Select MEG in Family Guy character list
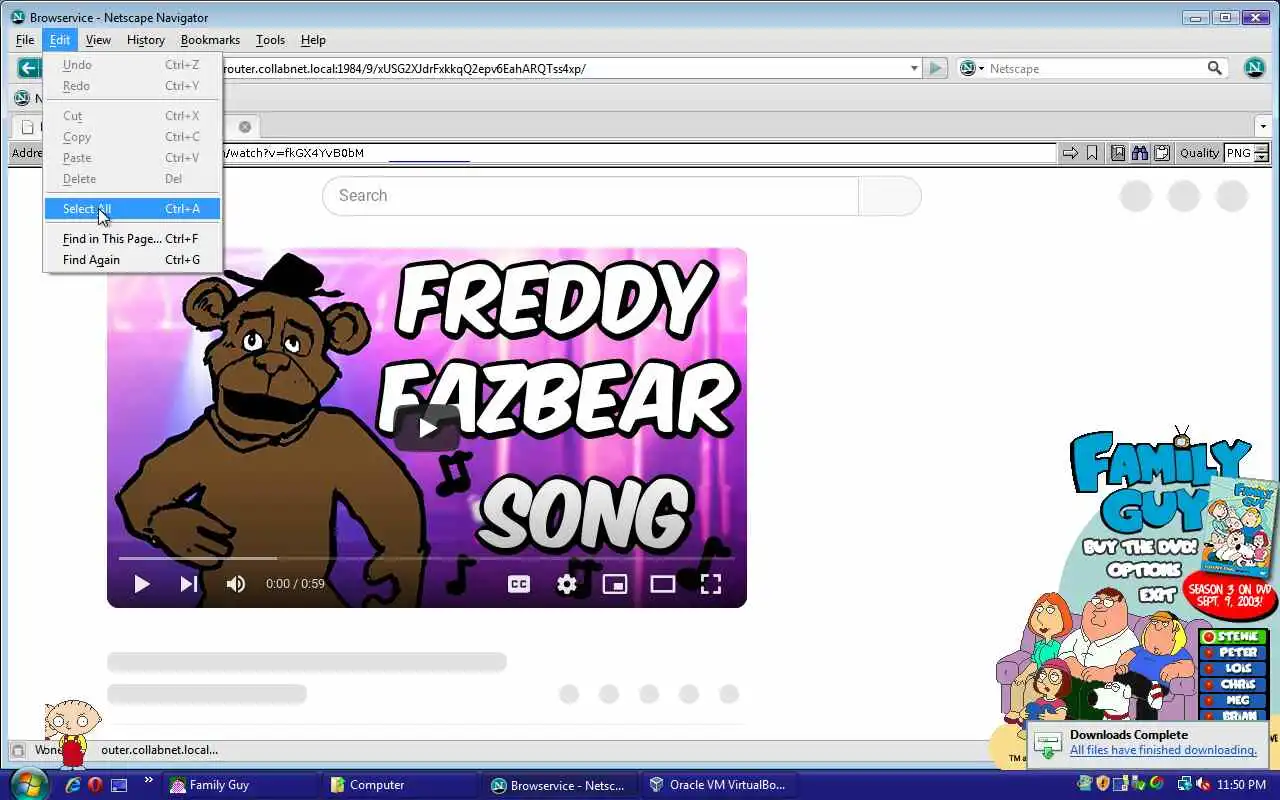The image size is (1280, 800). pos(1233,701)
